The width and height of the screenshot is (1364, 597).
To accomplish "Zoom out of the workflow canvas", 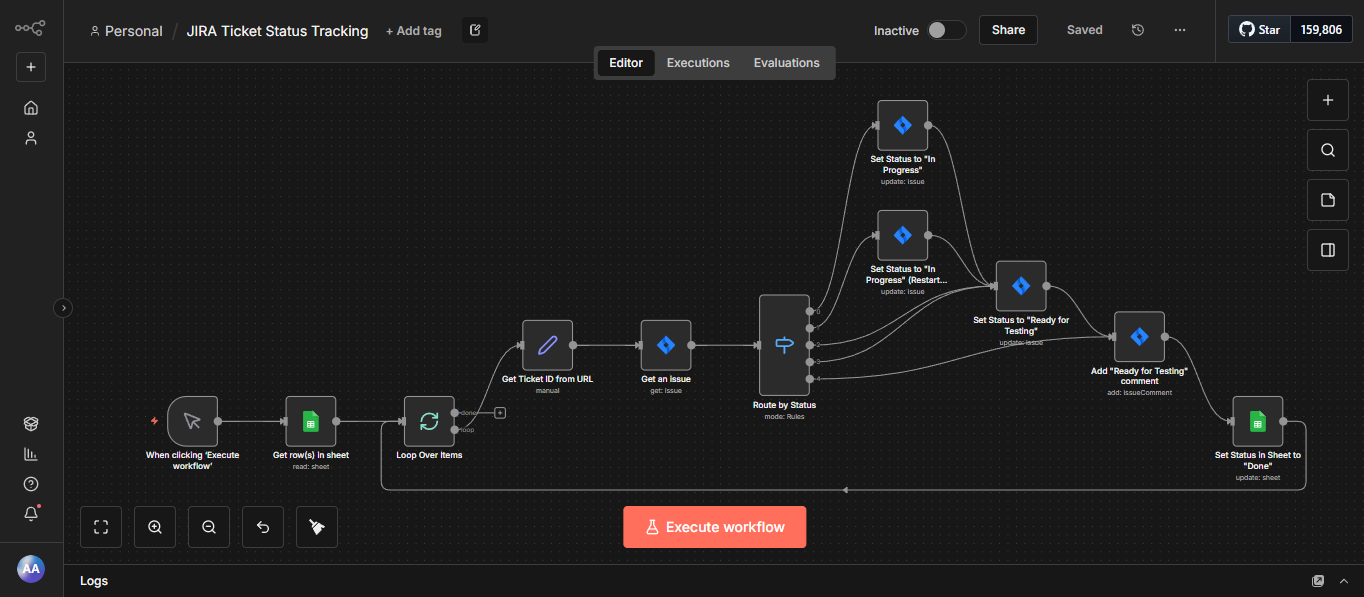I will coord(209,527).
